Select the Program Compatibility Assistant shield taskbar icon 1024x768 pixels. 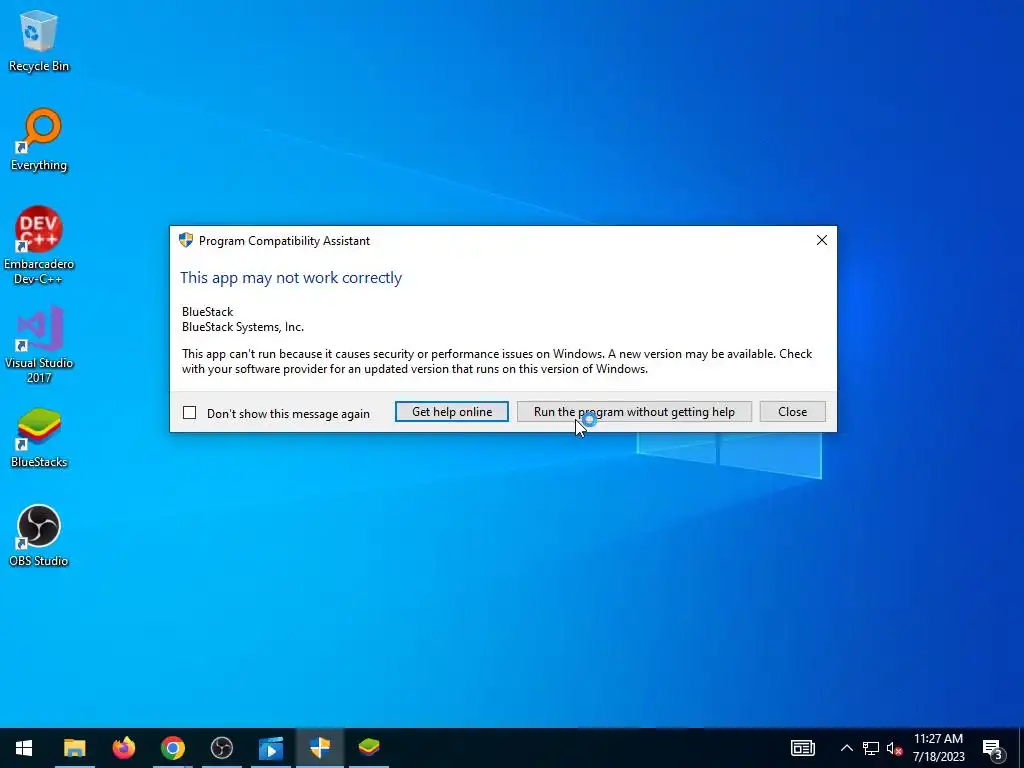tap(319, 748)
